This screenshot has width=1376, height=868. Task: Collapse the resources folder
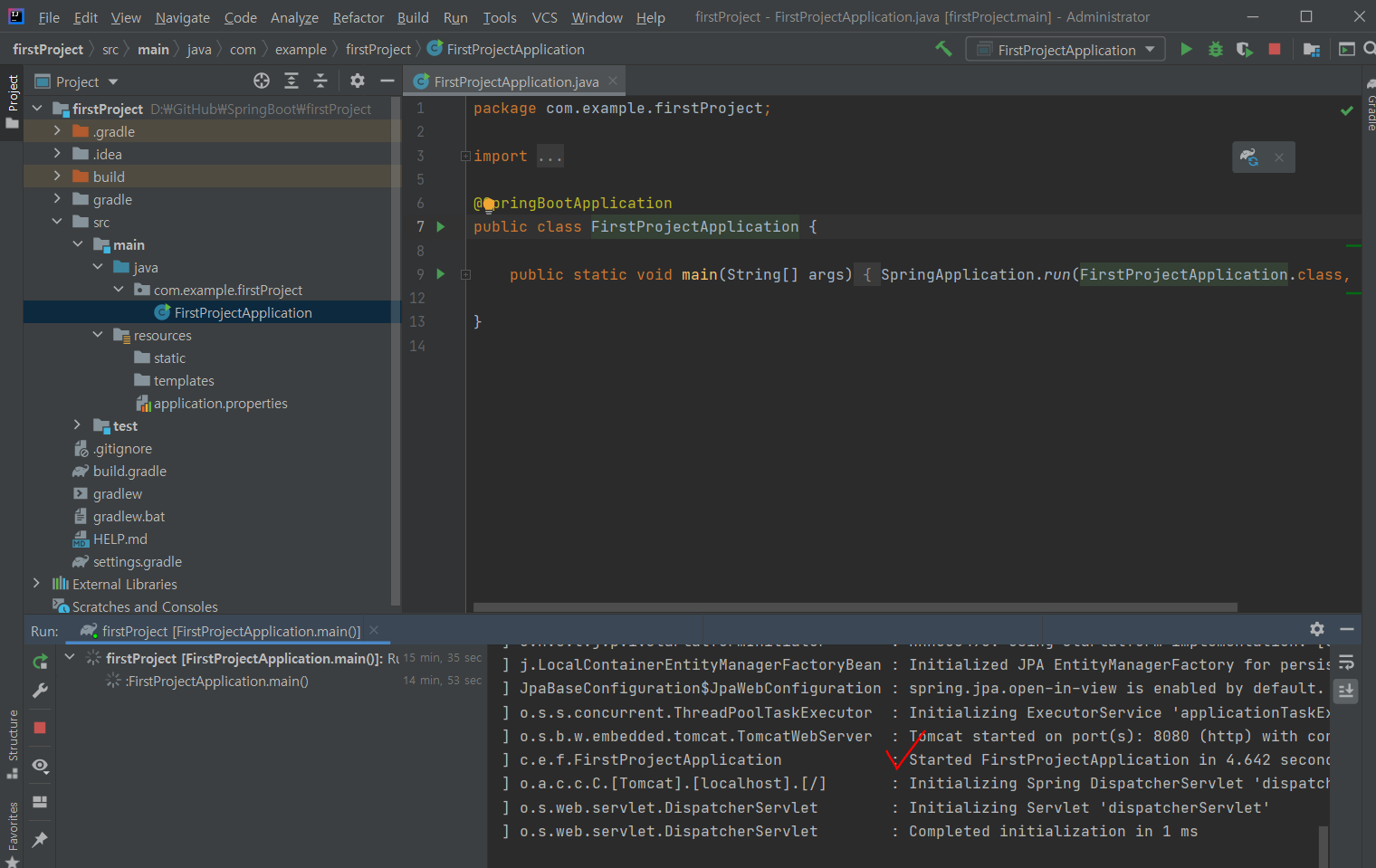point(98,334)
